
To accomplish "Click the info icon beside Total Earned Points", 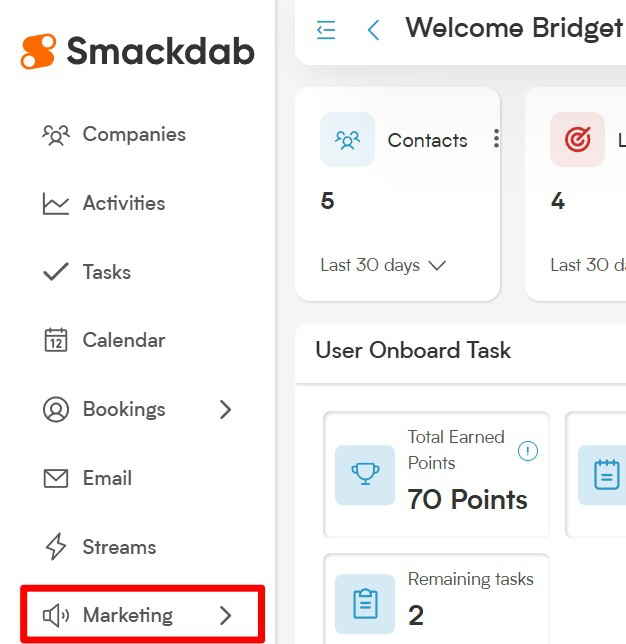I will pos(528,451).
